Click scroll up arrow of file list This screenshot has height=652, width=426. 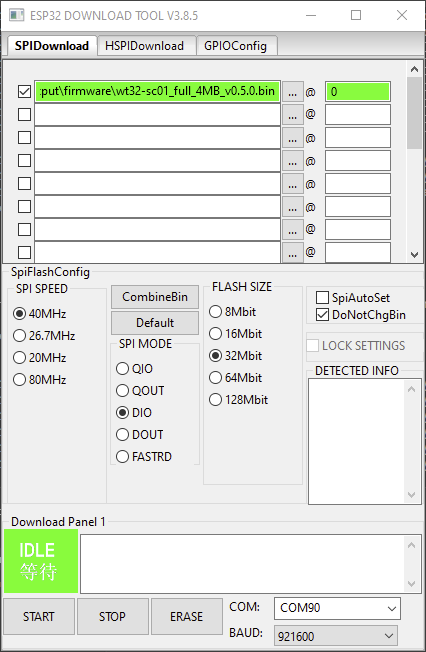click(x=414, y=69)
